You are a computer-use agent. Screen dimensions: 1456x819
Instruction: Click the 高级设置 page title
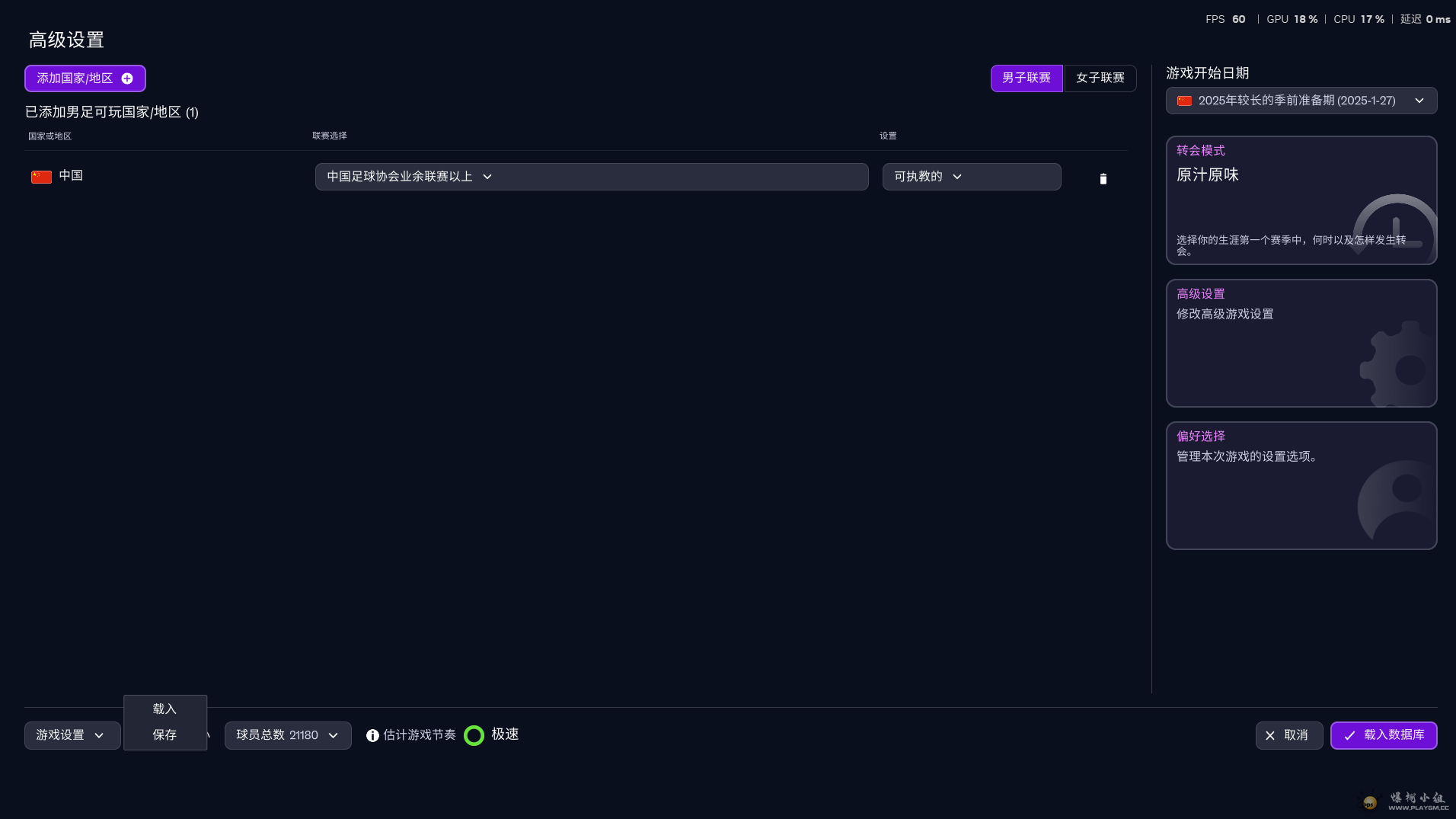pyautogui.click(x=66, y=40)
